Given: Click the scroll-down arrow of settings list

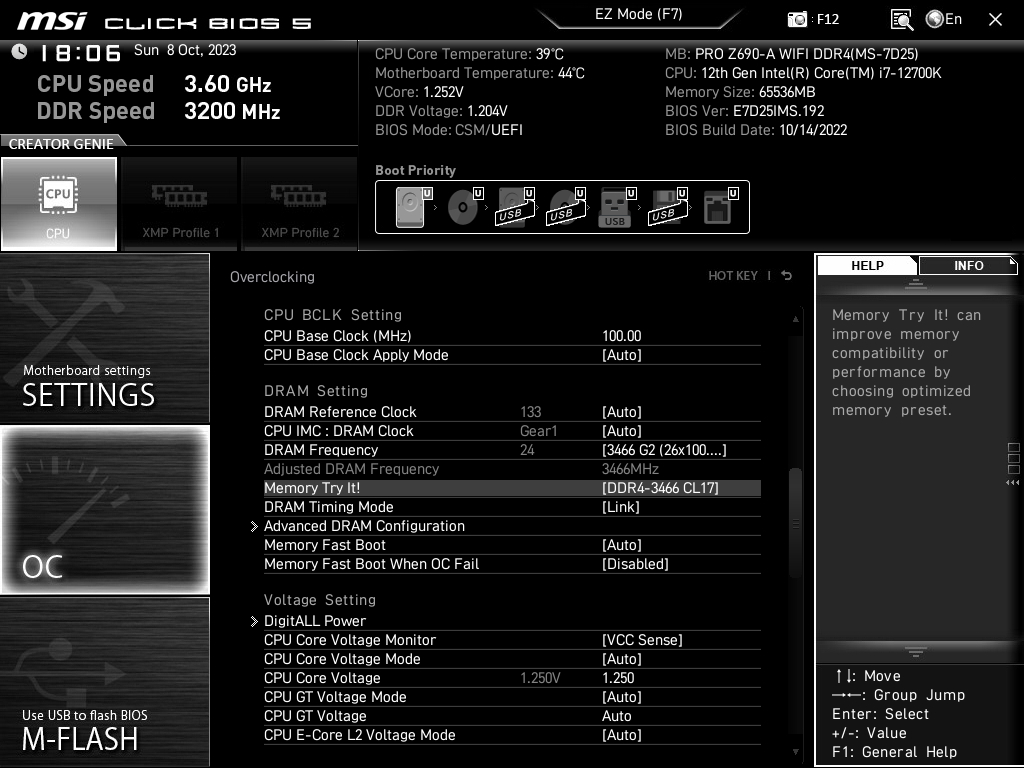Looking at the screenshot, I should click(795, 752).
